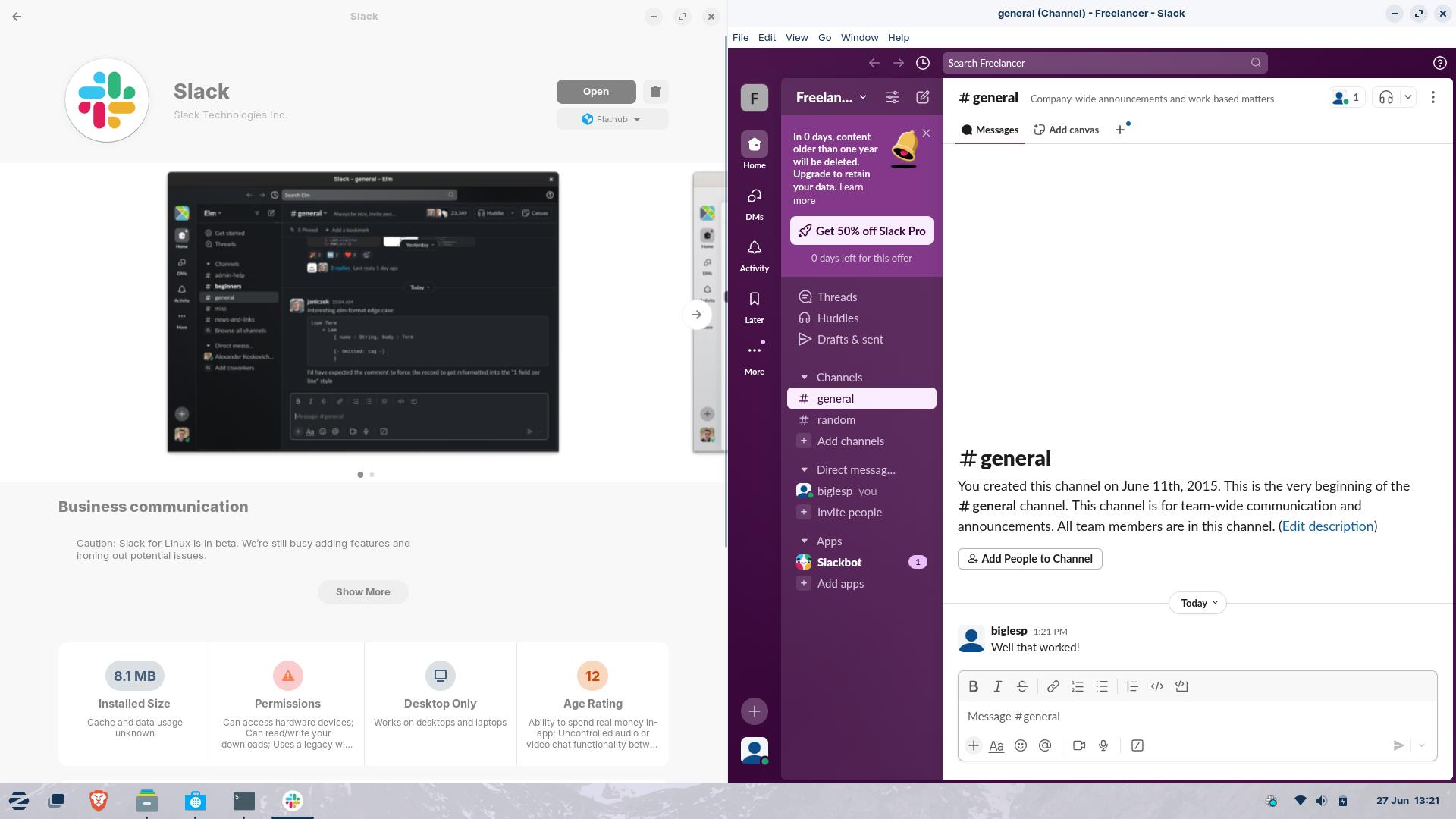
Task: Open Activity bell in Slack rail
Action: point(754,255)
